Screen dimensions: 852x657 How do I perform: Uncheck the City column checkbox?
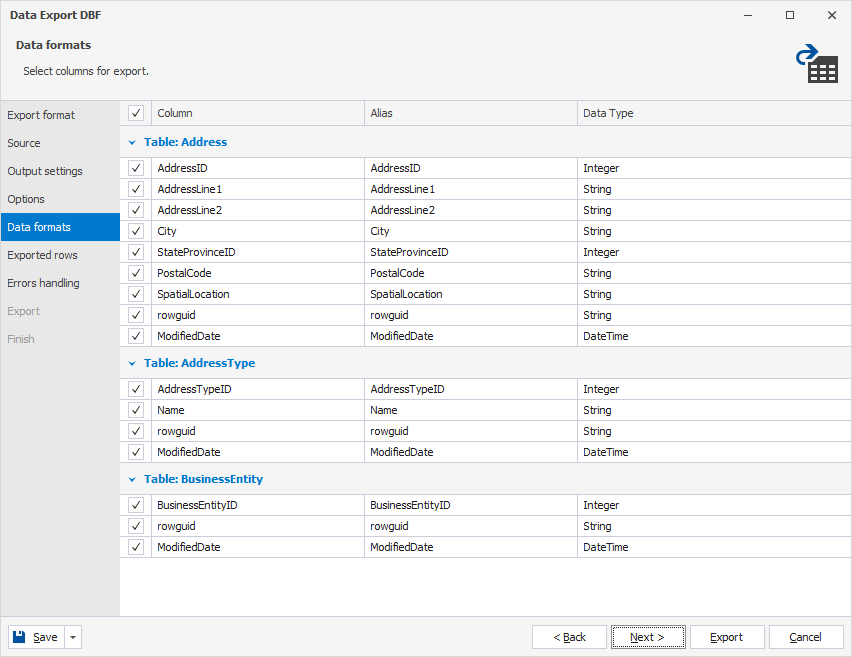136,231
